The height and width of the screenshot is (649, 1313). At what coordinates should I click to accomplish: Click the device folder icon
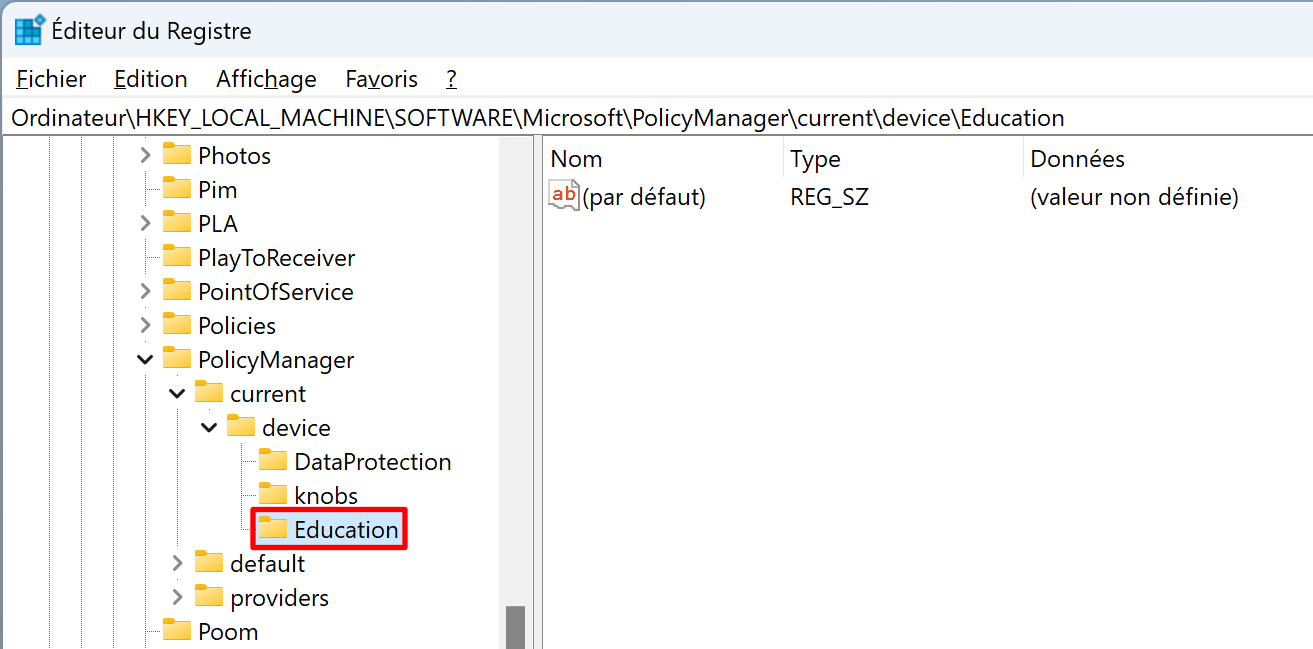pos(241,426)
